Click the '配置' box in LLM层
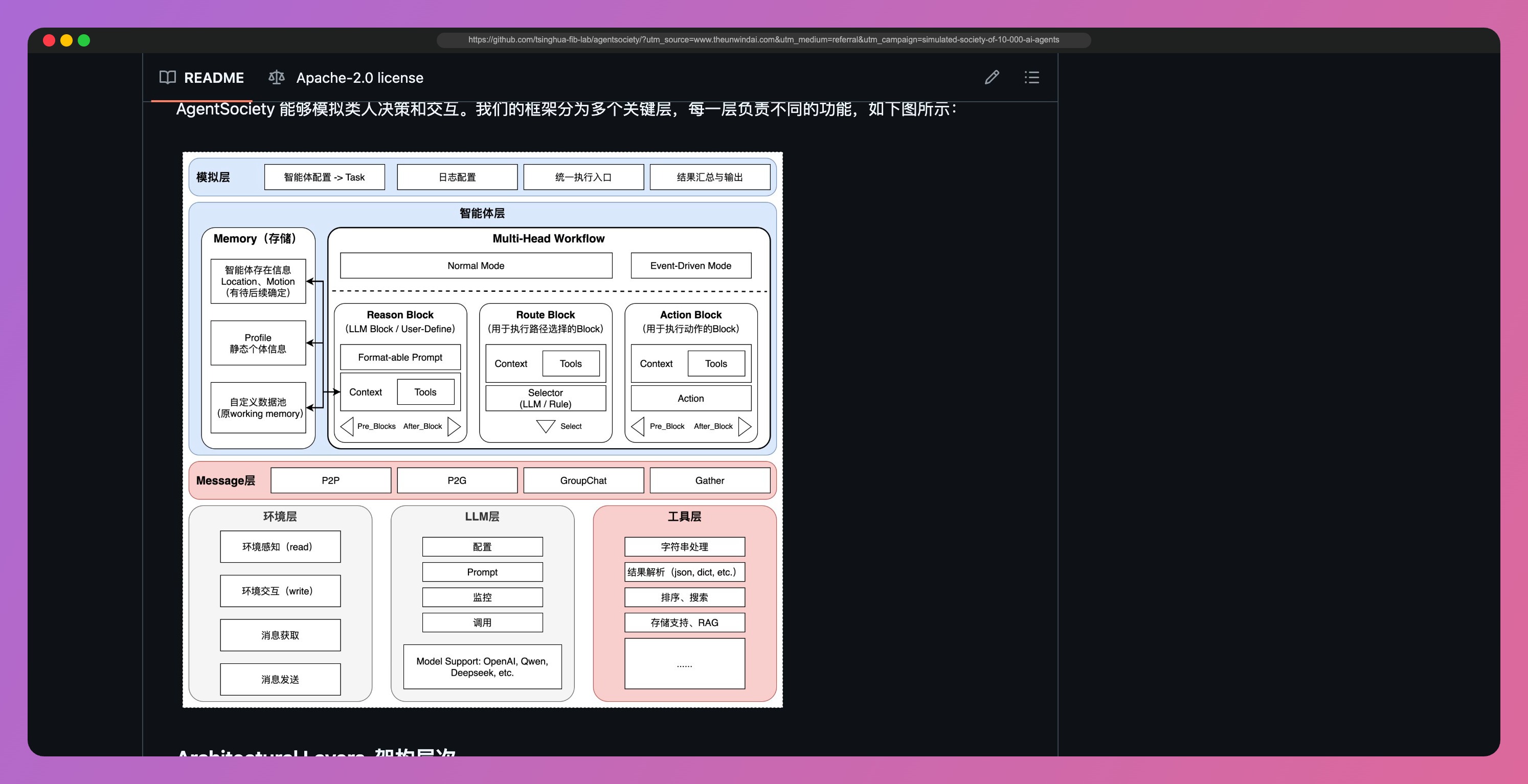 (x=482, y=547)
